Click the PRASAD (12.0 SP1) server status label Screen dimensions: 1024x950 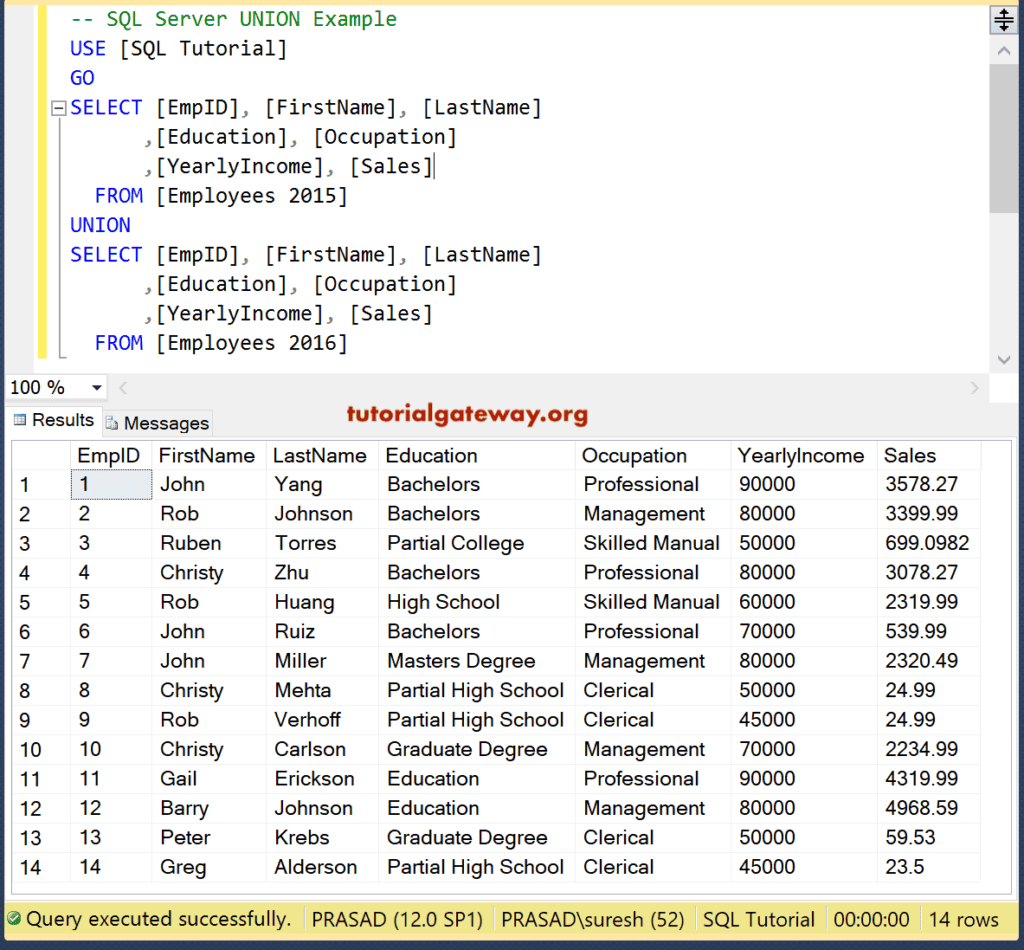[396, 918]
